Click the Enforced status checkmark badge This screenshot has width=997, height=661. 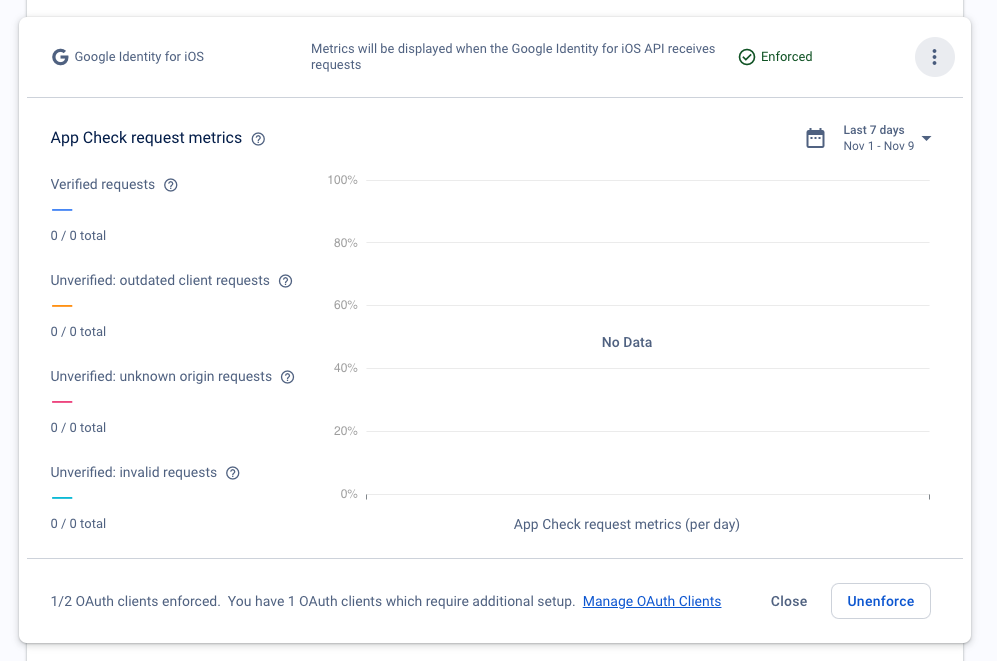click(747, 57)
